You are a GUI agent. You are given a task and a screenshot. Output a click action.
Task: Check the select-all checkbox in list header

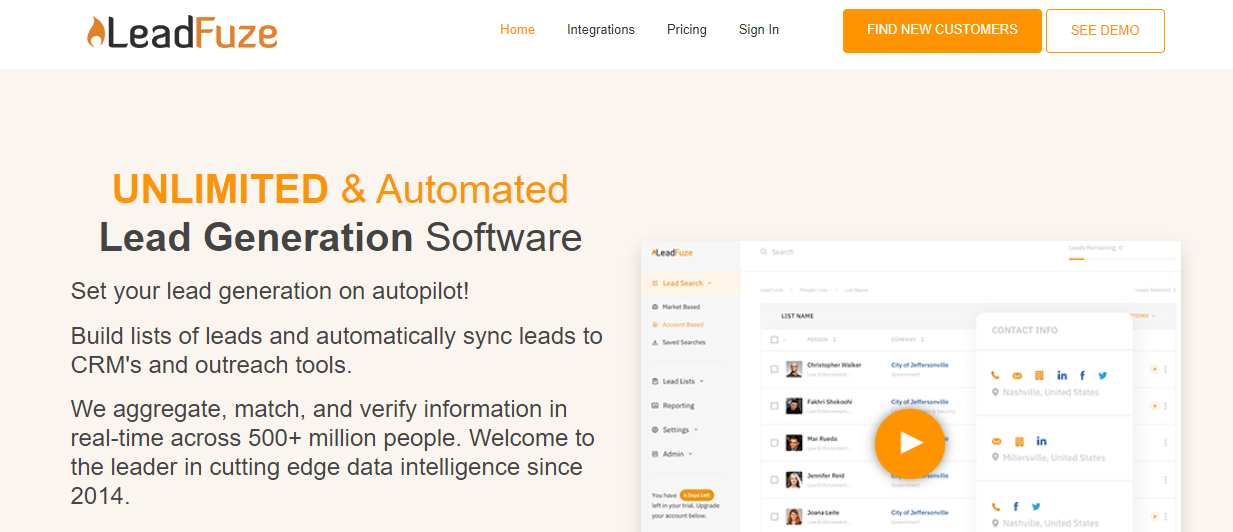click(x=774, y=340)
